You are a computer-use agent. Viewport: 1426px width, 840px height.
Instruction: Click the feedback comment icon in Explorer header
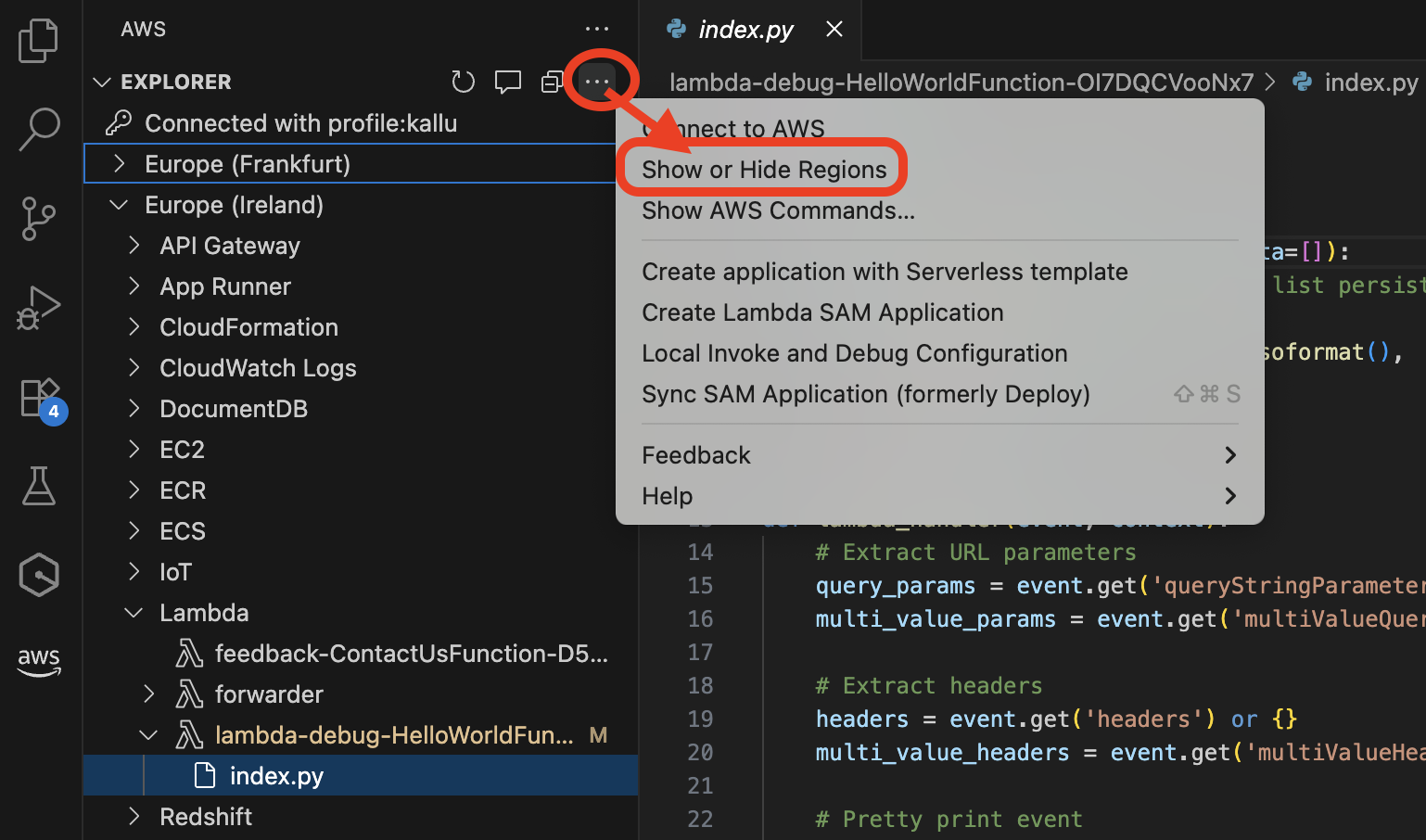coord(507,82)
